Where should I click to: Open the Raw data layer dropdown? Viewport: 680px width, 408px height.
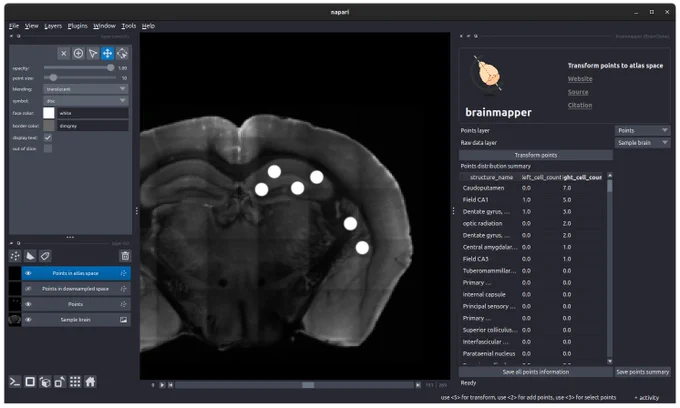tap(642, 143)
